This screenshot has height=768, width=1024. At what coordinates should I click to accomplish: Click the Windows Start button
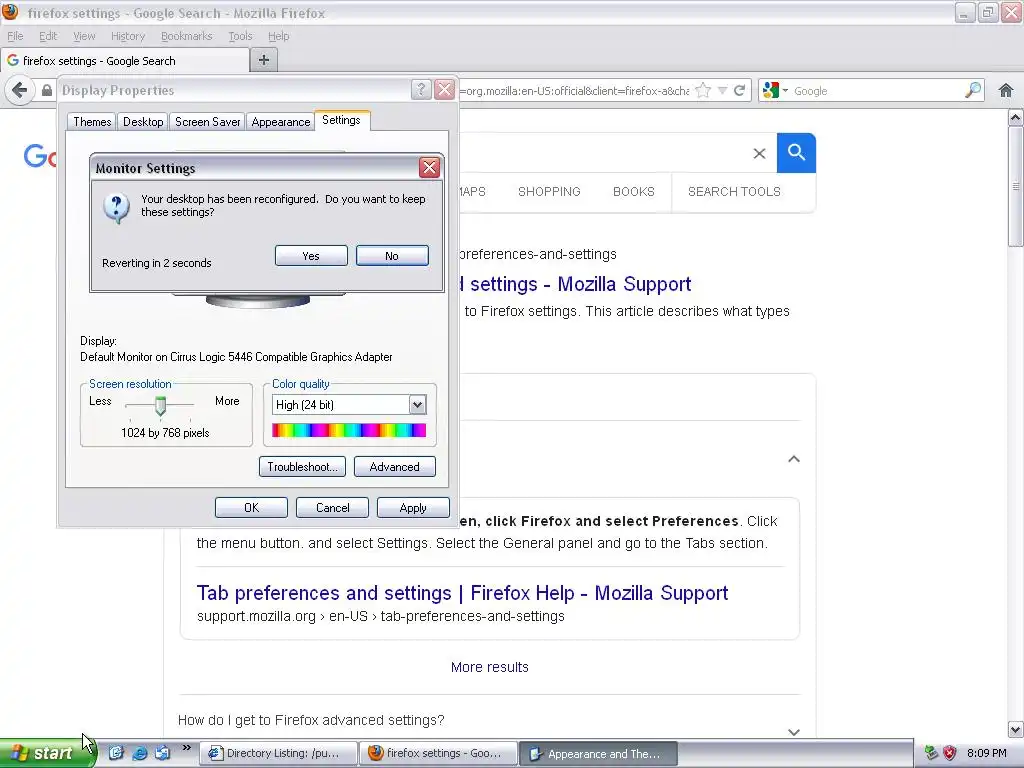47,753
